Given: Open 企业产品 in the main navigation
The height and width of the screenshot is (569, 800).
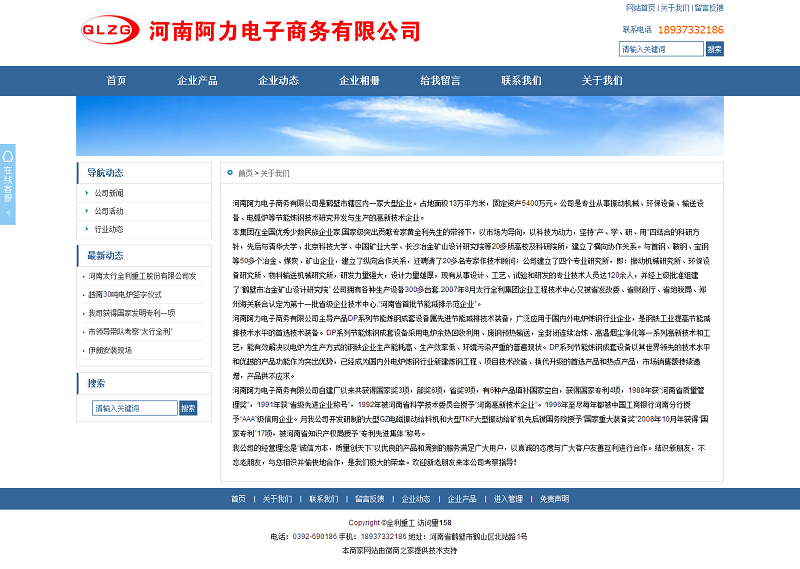Looking at the screenshot, I should click(x=197, y=81).
